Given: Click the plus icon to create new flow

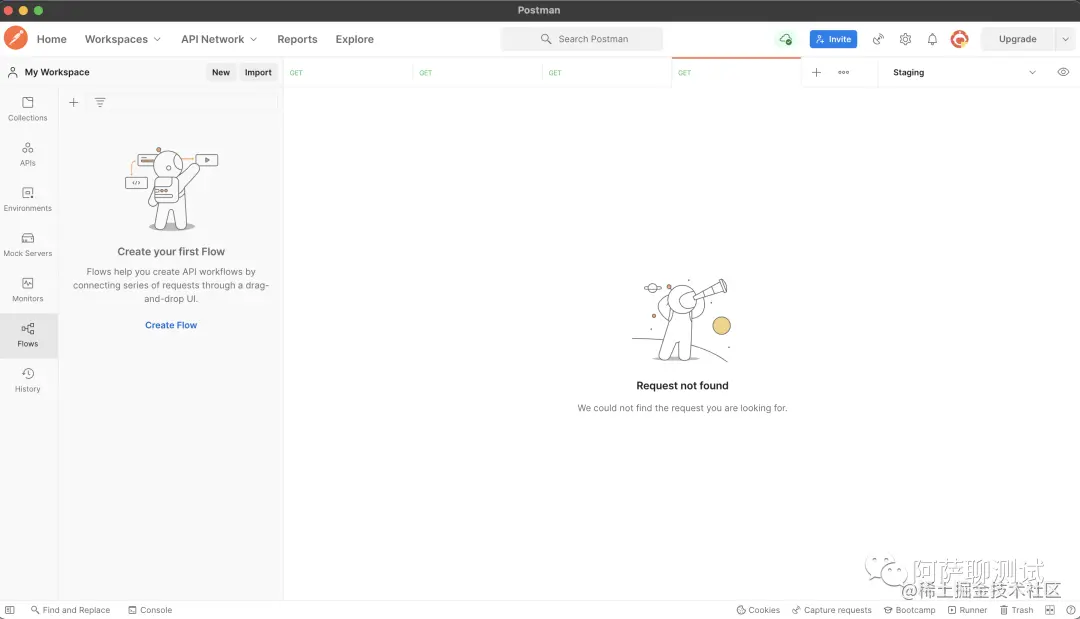Looking at the screenshot, I should point(74,103).
